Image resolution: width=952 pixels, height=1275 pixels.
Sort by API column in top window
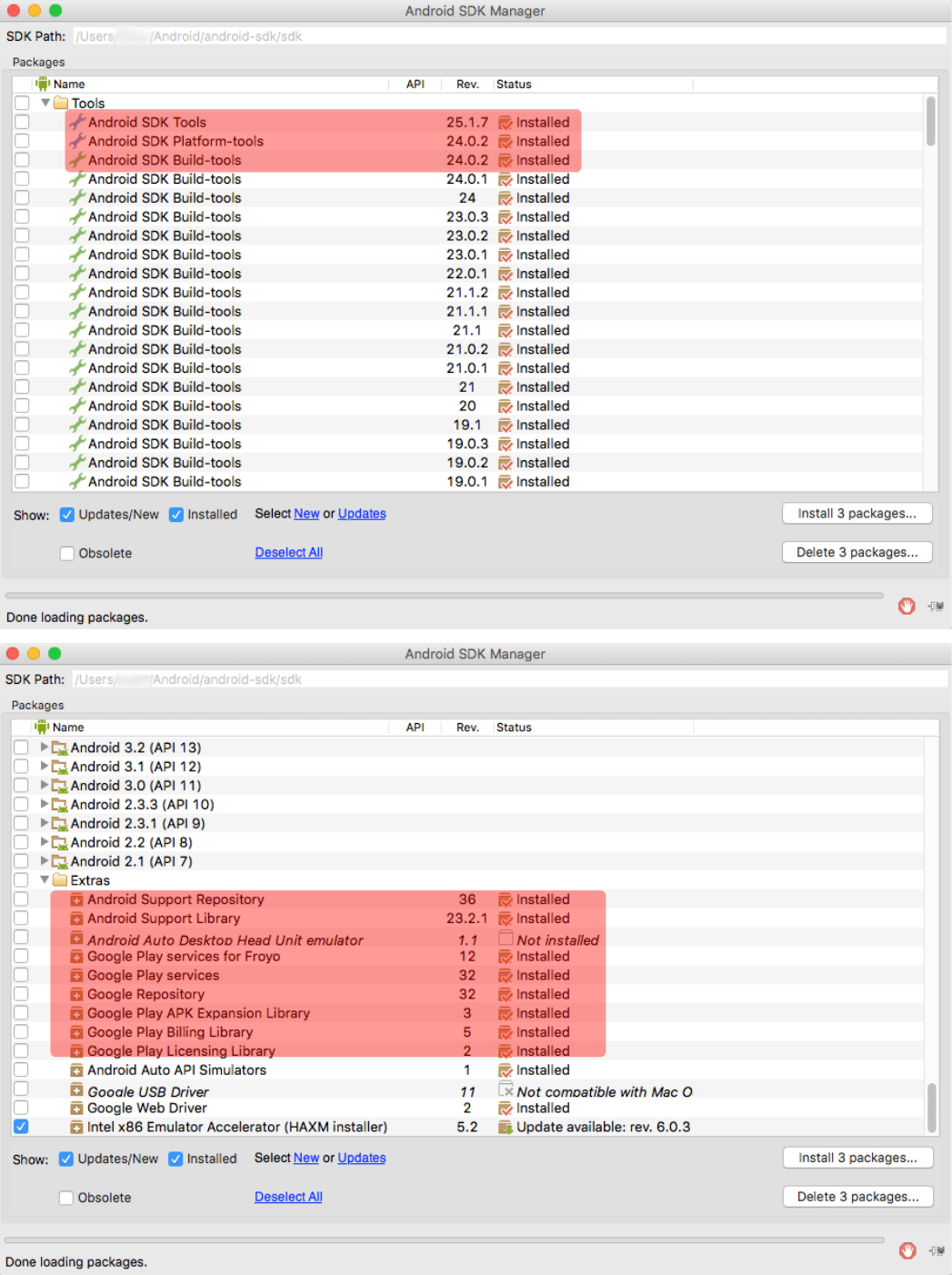pos(416,84)
